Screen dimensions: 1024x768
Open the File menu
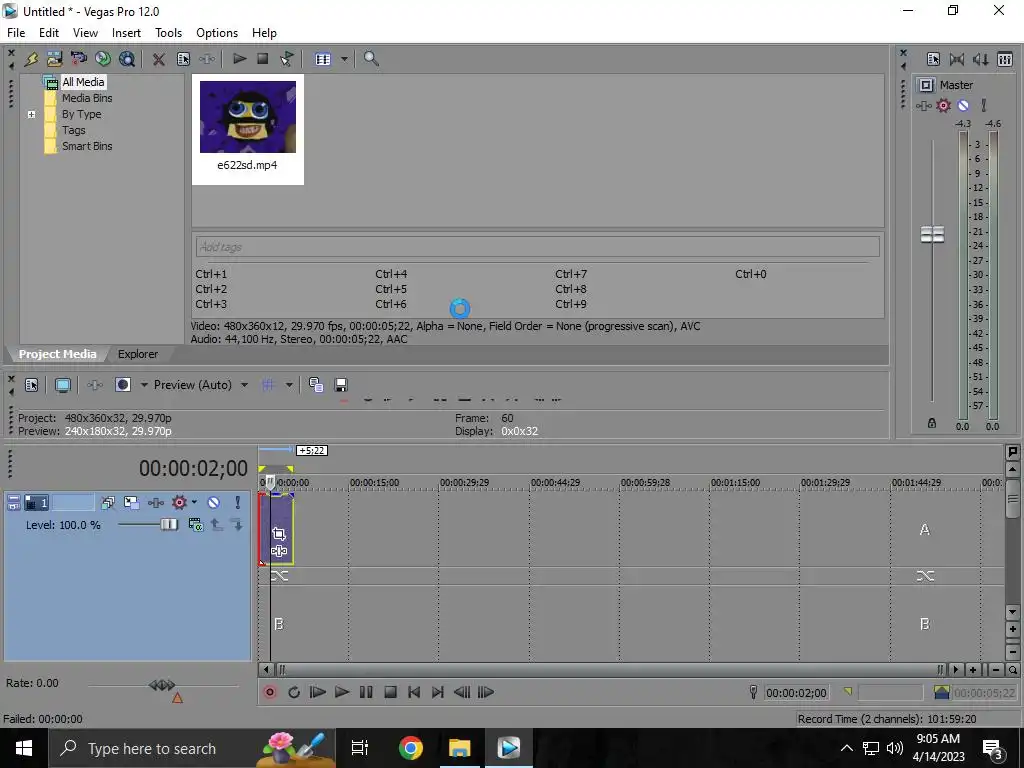pos(16,33)
